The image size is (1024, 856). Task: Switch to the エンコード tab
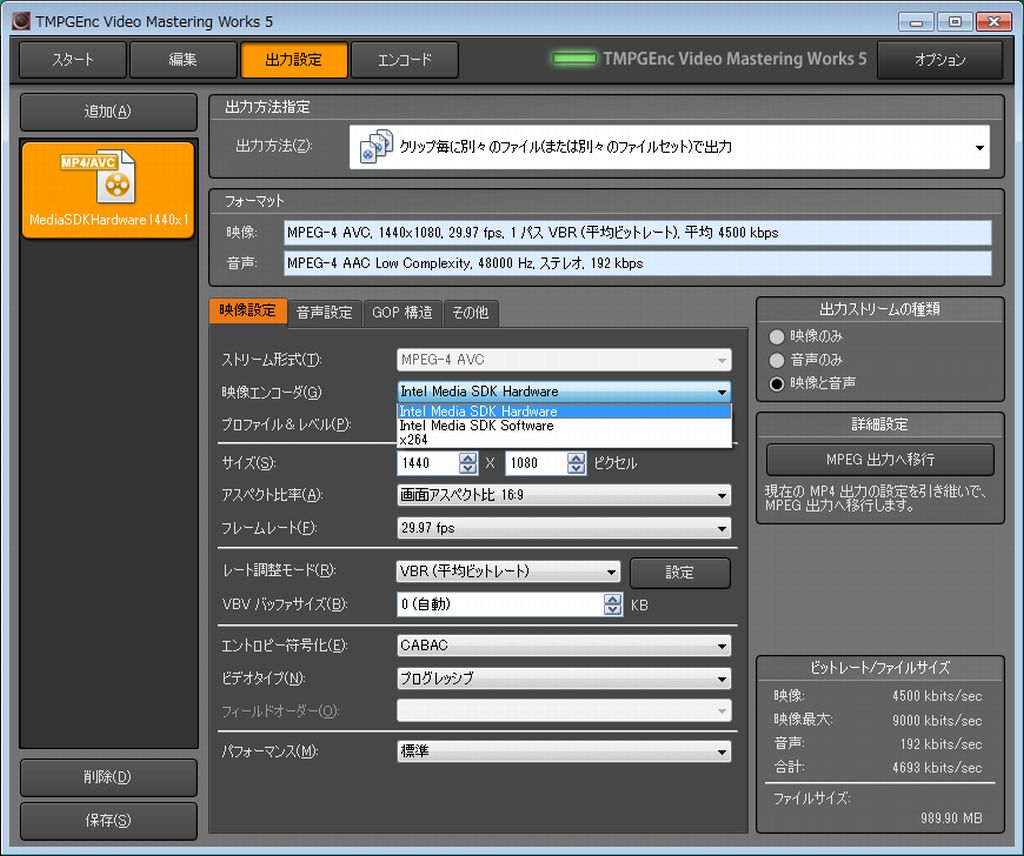point(405,59)
